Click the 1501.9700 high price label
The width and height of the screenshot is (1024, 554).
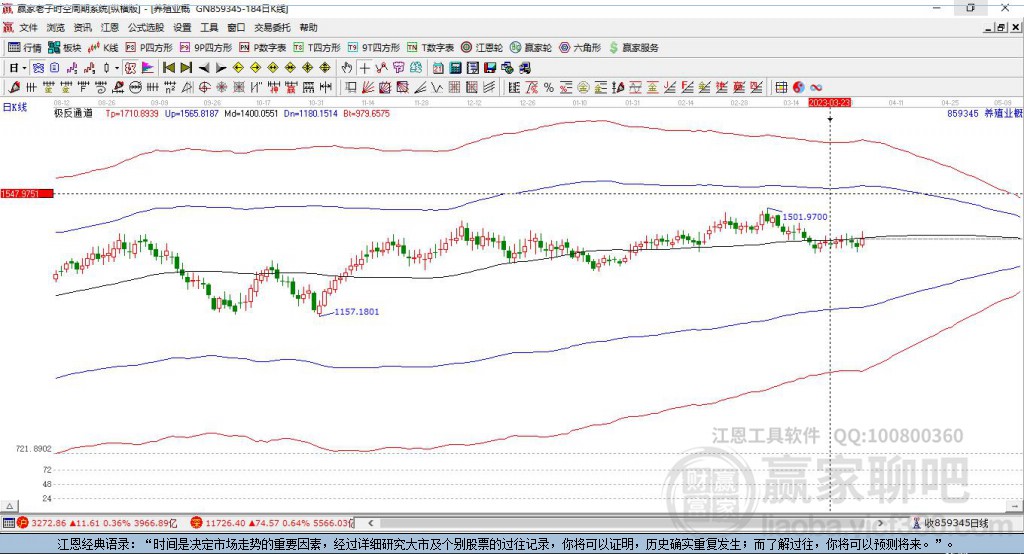(x=805, y=217)
